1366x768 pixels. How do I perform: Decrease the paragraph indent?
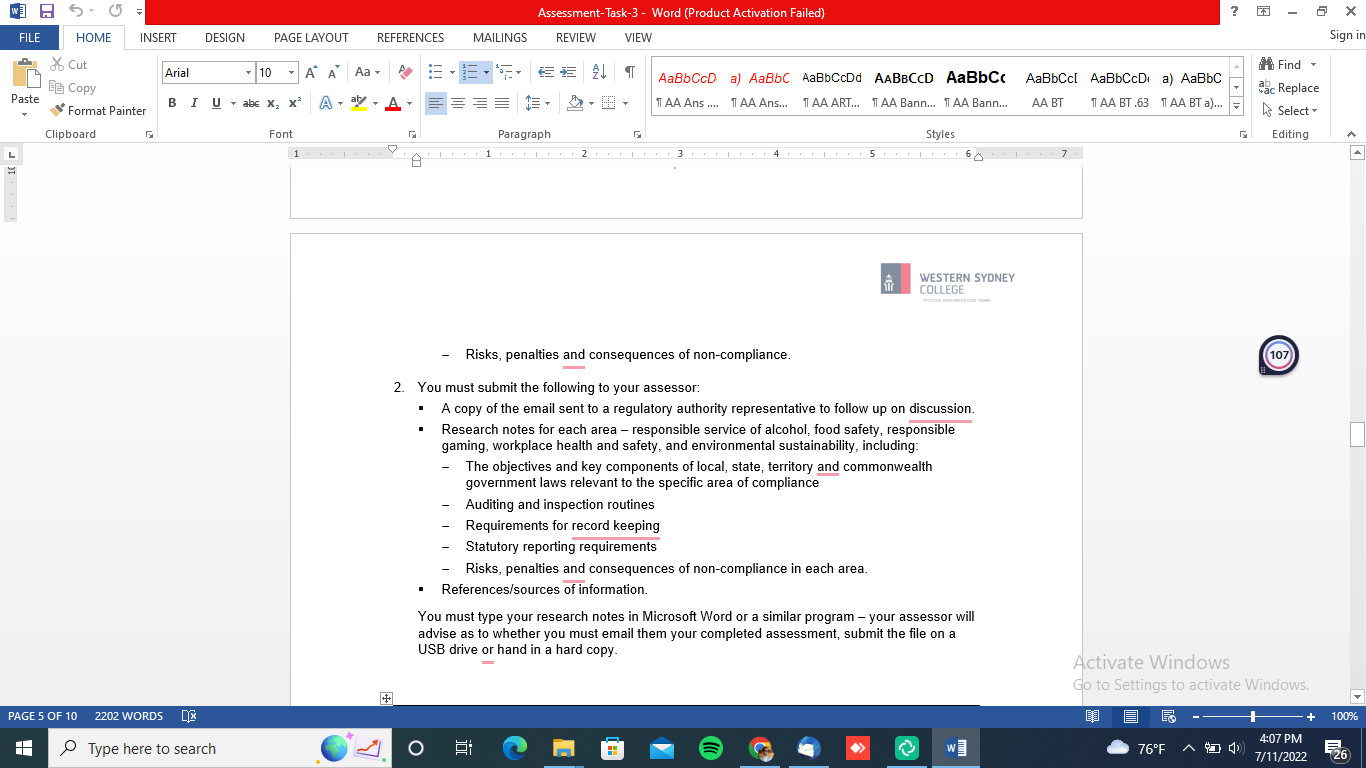546,73
